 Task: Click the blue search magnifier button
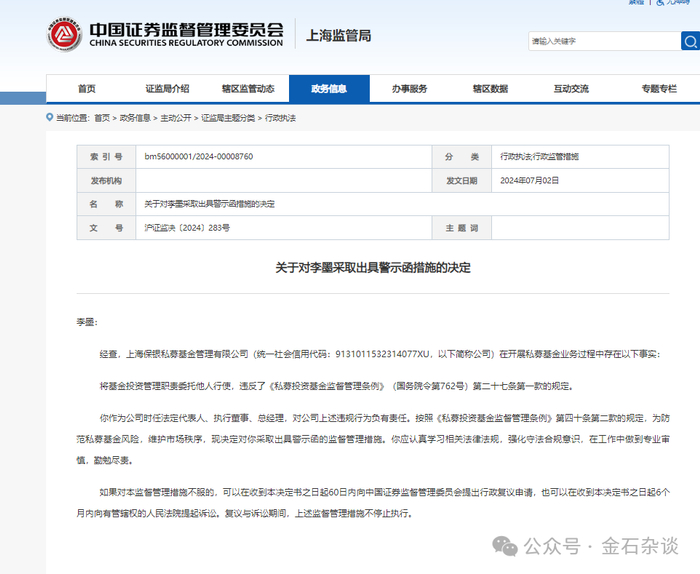click(690, 41)
